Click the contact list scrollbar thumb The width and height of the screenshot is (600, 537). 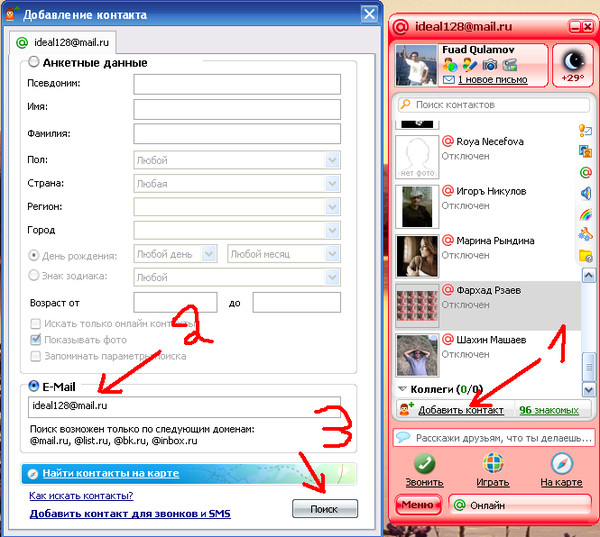click(588, 367)
